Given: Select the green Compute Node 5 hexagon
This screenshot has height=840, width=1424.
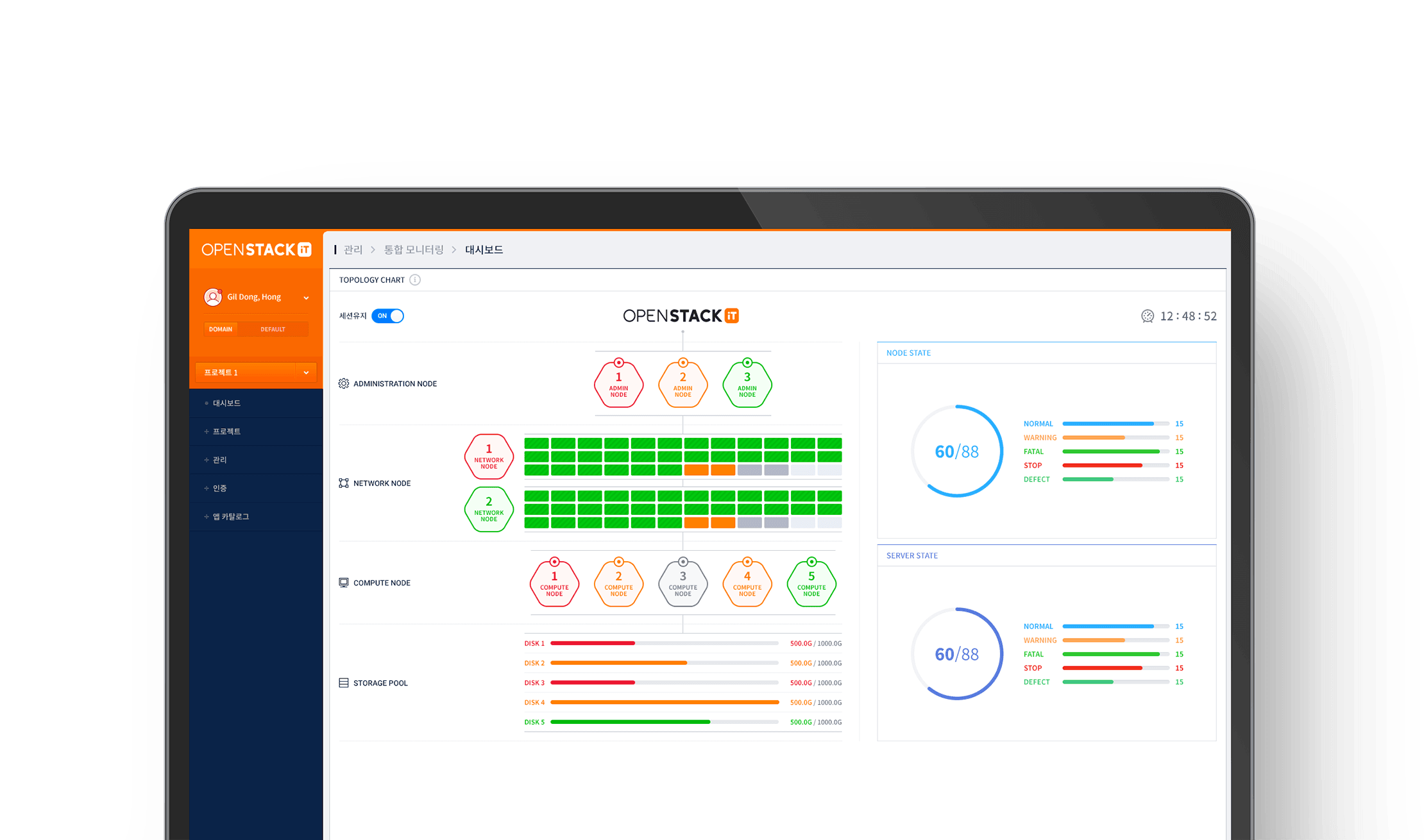Looking at the screenshot, I should (x=811, y=584).
